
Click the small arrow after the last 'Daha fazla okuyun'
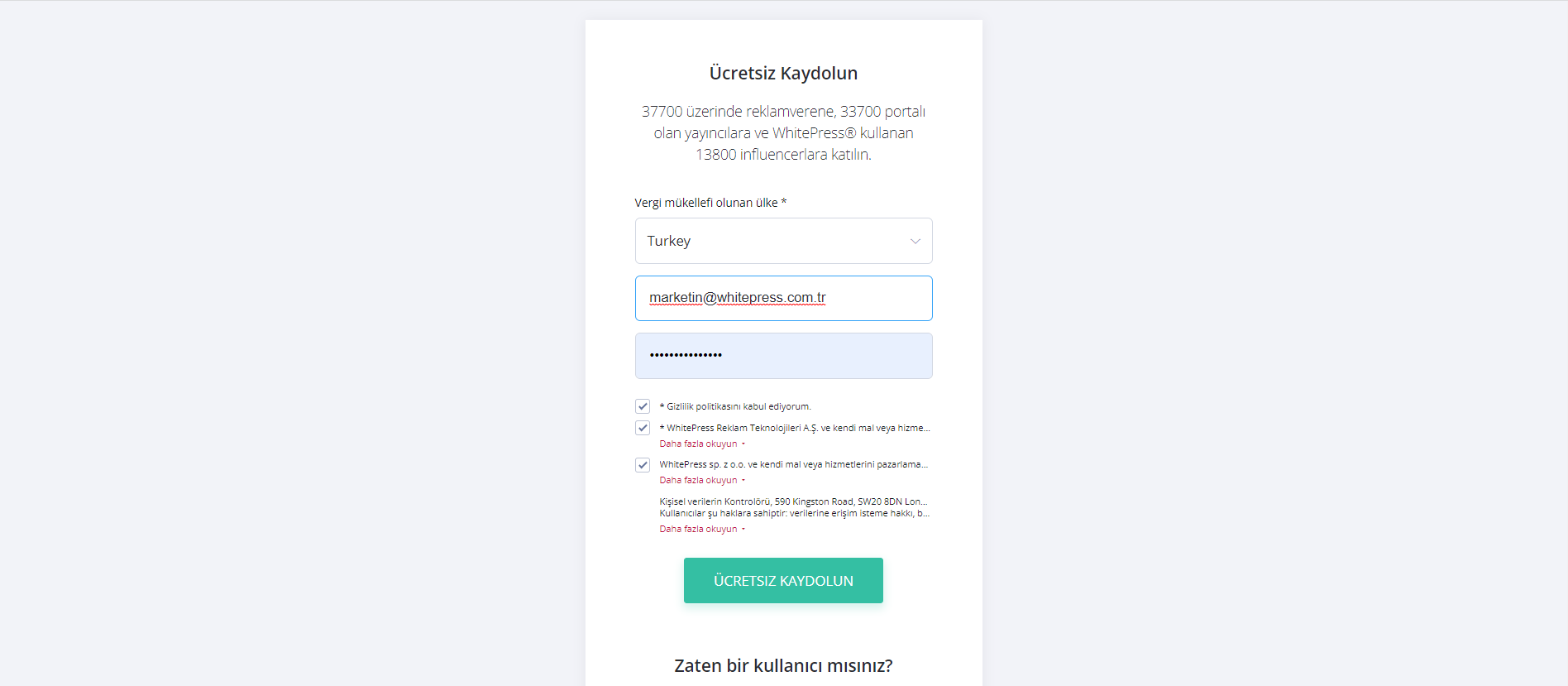click(743, 530)
